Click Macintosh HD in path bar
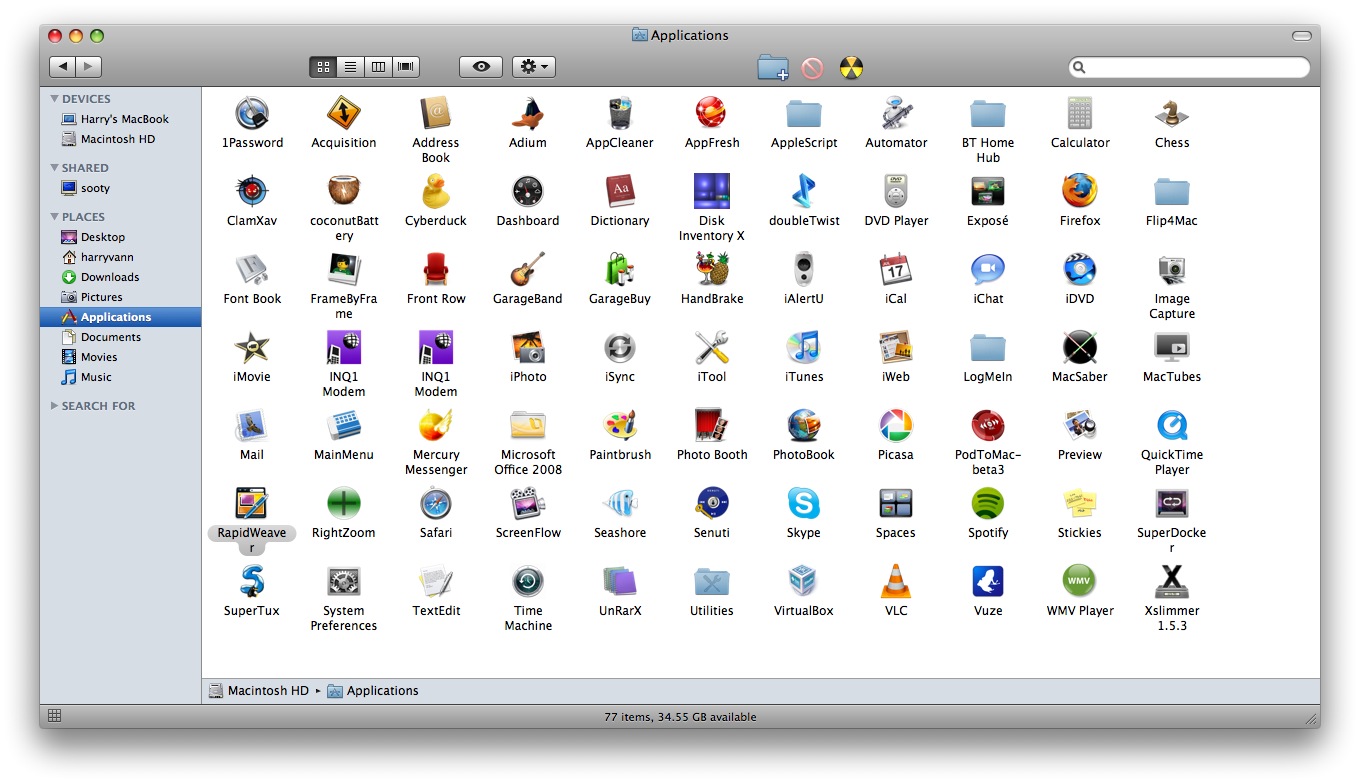This screenshot has height=783, width=1360. coord(259,691)
